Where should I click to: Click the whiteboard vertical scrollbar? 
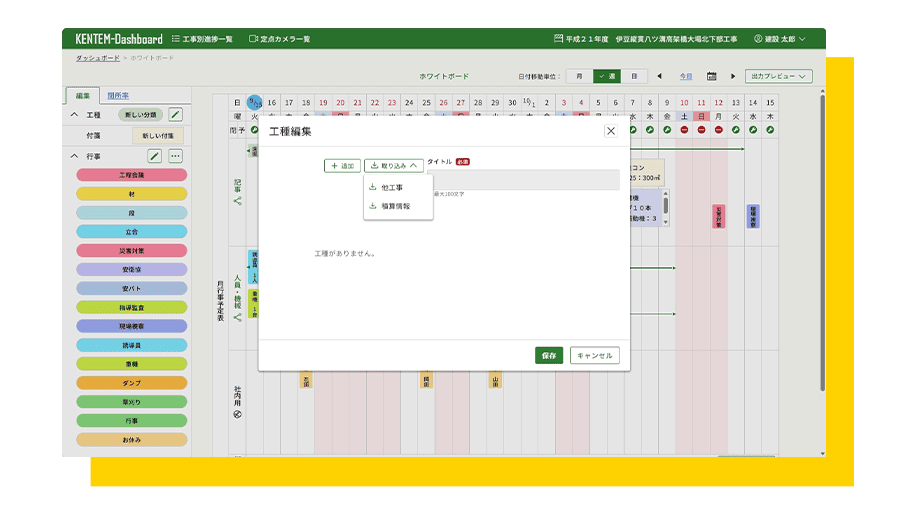click(x=823, y=241)
